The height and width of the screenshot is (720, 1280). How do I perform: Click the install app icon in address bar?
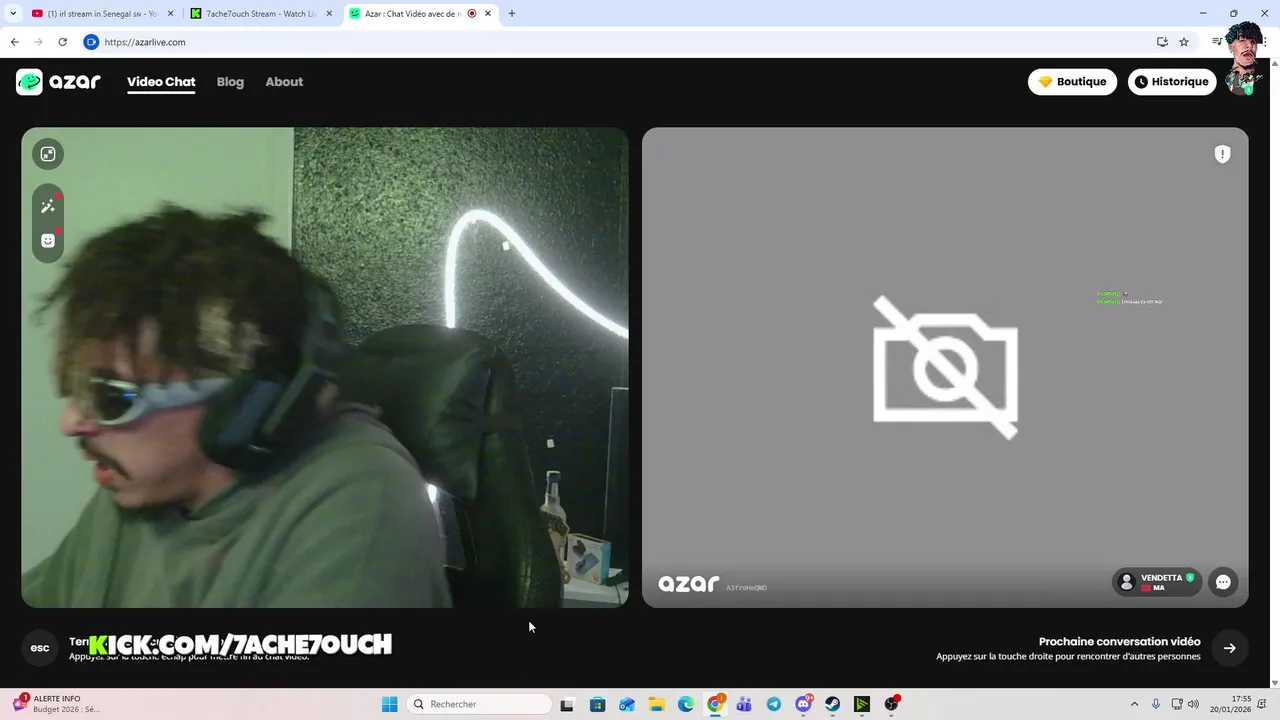pyautogui.click(x=1162, y=42)
